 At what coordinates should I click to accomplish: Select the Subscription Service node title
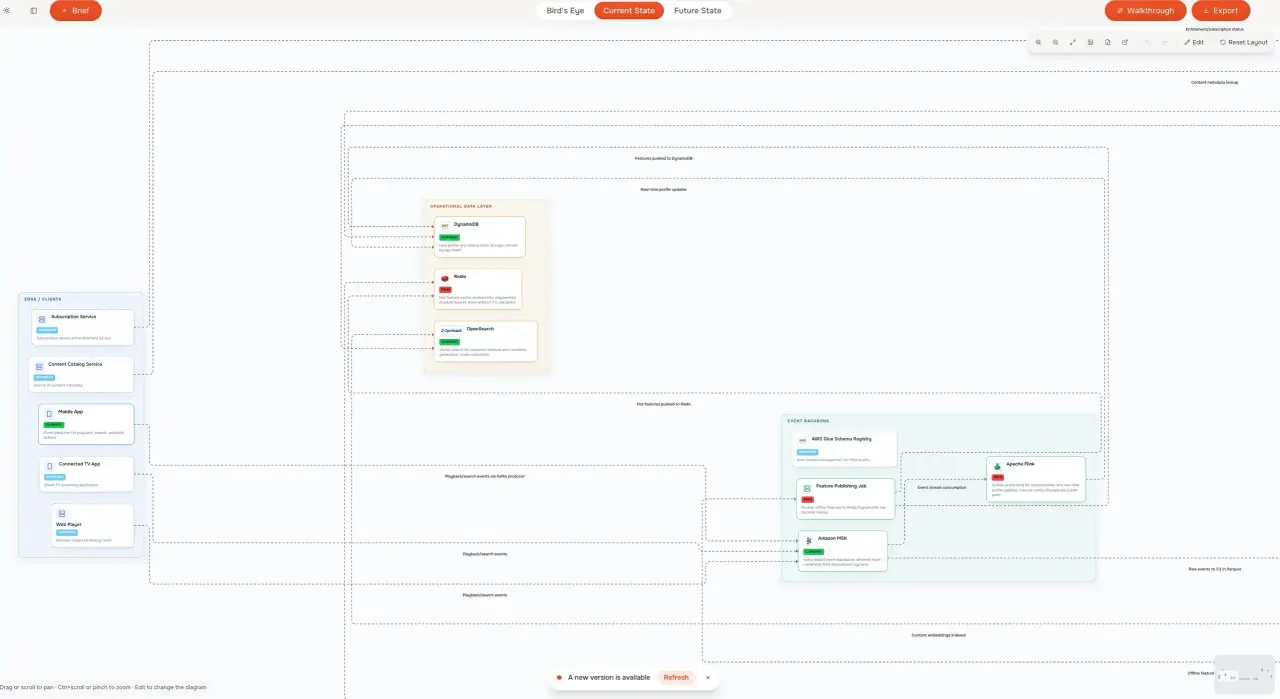pos(74,317)
